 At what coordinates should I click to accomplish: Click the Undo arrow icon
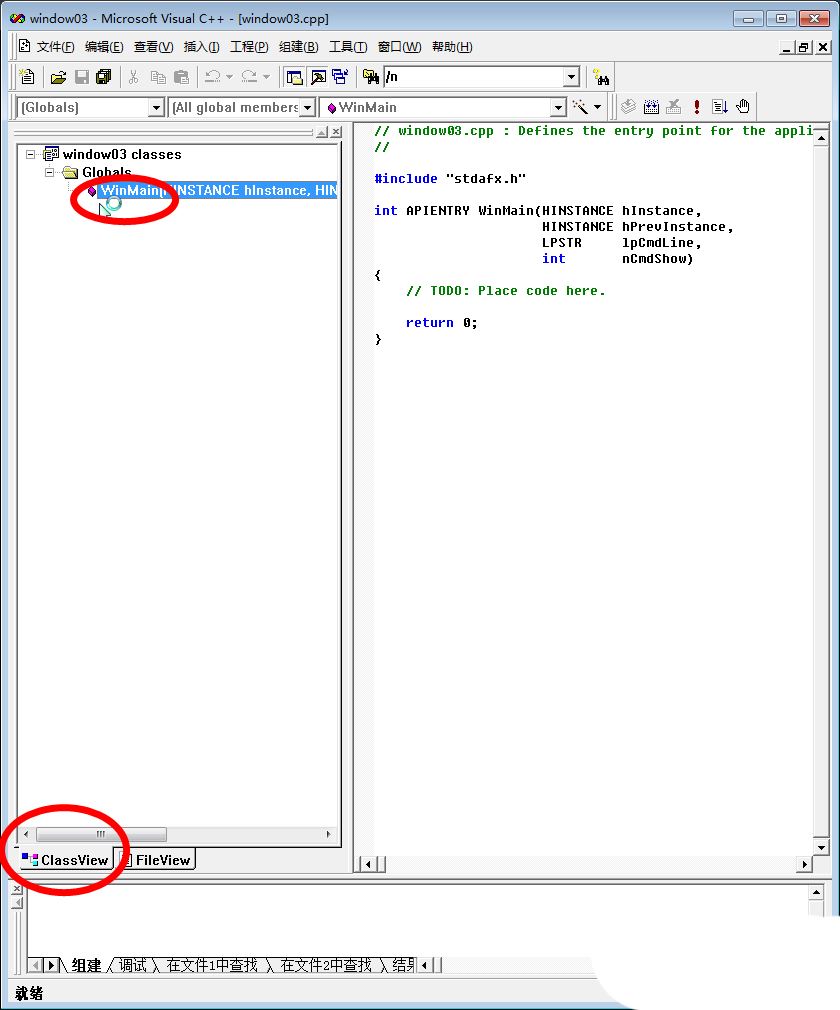click(211, 77)
